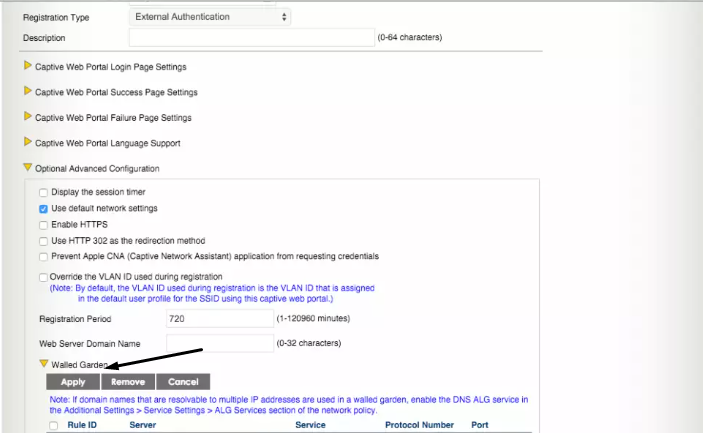Click the (0-32 characters) hint text
Screen dimensions: 703x433
tap(309, 343)
